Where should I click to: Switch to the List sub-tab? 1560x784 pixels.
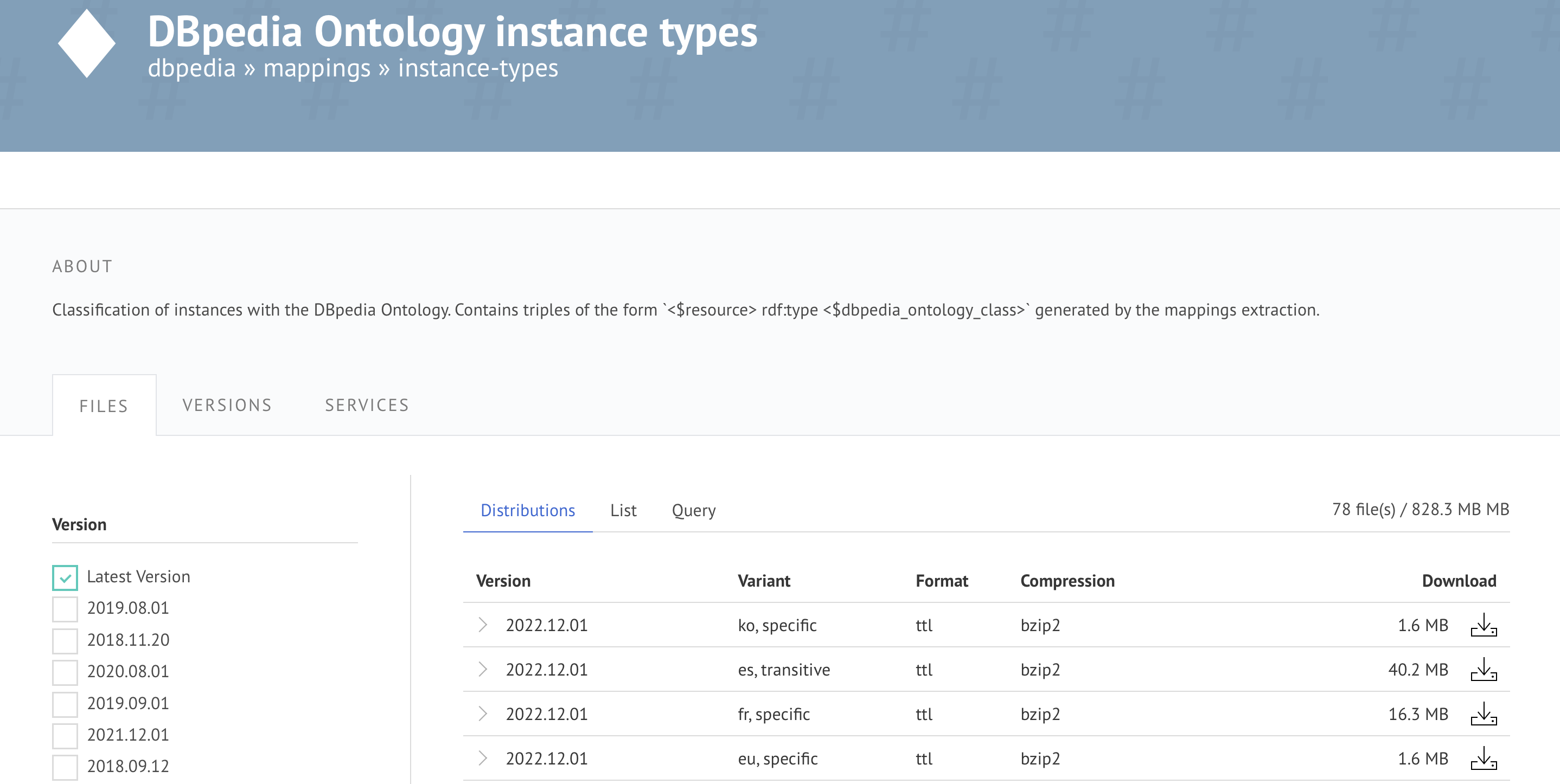(623, 510)
